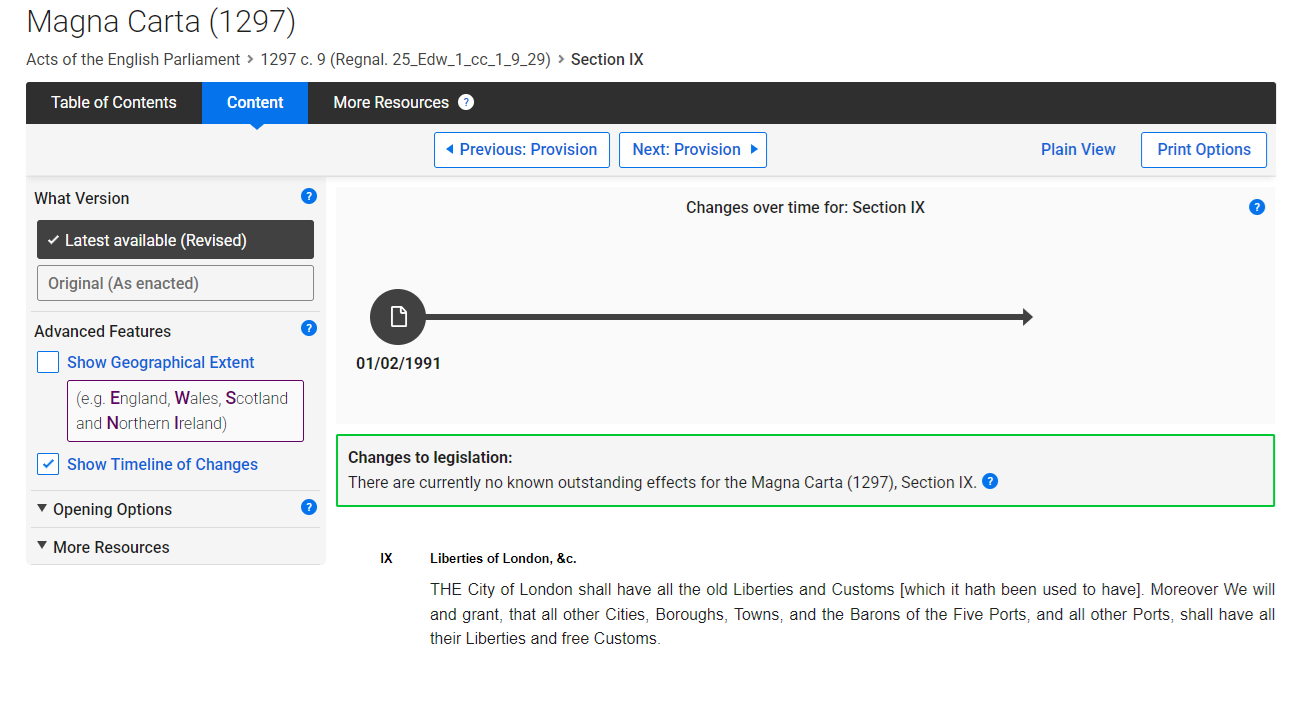This screenshot has height=702, width=1309.
Task: Click Show Timeline of Changes link text
Action: pos(162,464)
